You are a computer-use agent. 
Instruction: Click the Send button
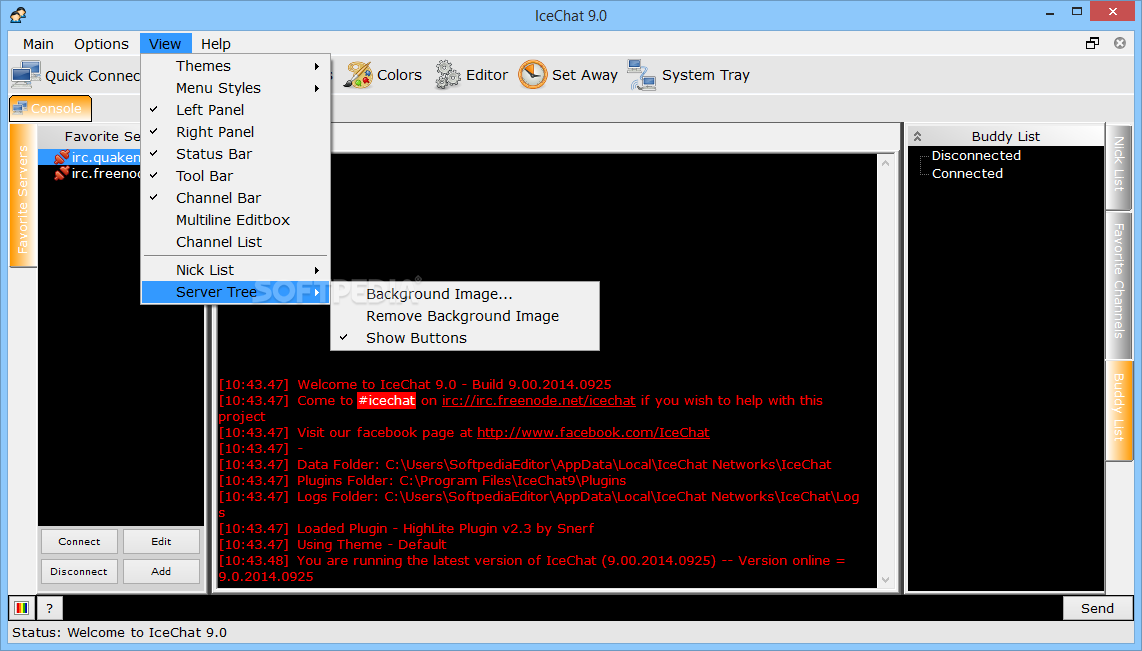pos(1098,608)
